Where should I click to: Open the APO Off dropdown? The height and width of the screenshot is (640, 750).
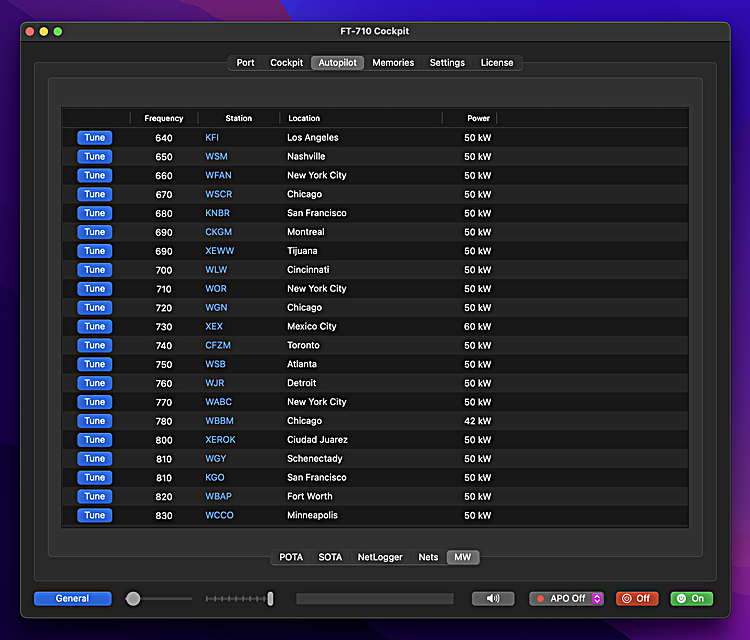click(x=566, y=598)
